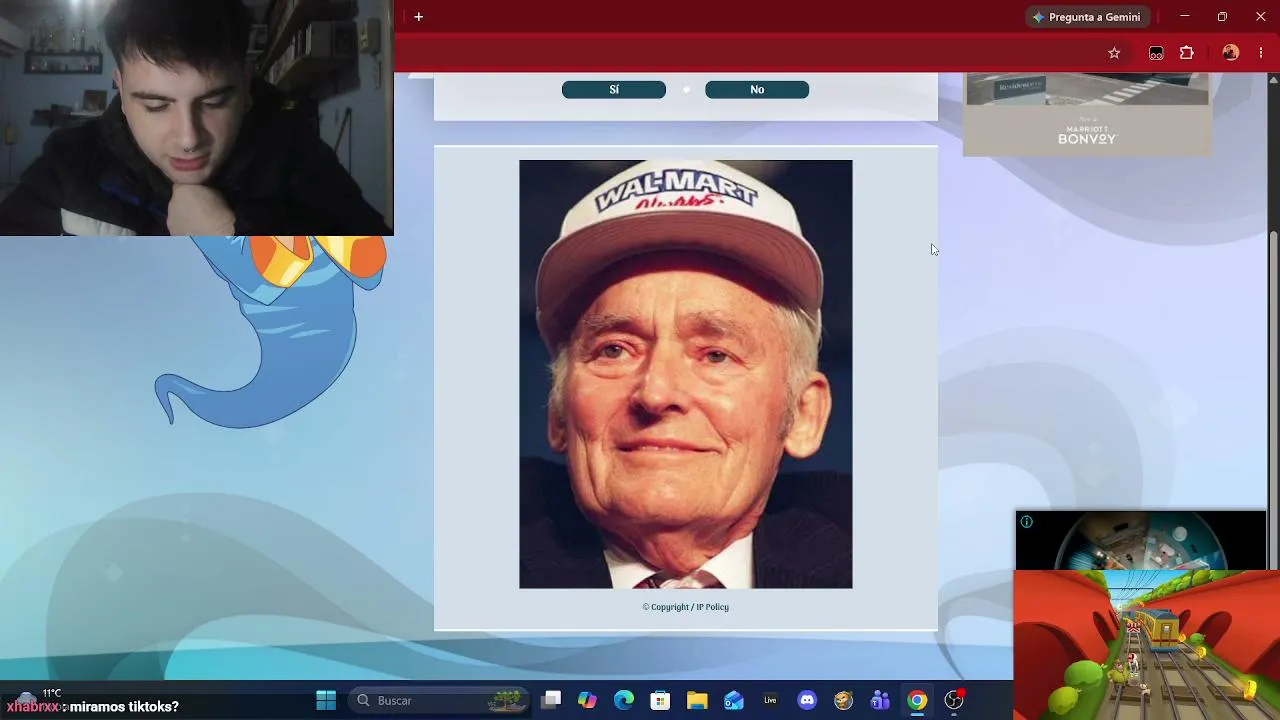Open Microsoft Store from the taskbar
Viewport: 1280px width, 720px height.
(x=660, y=700)
